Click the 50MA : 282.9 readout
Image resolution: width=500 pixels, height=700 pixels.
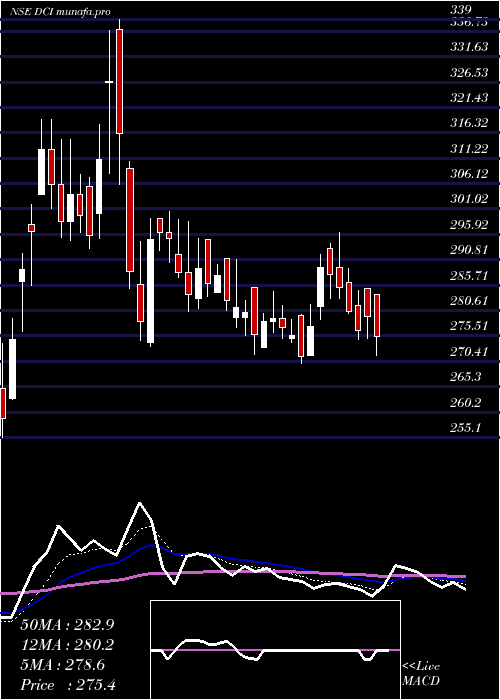(67, 625)
